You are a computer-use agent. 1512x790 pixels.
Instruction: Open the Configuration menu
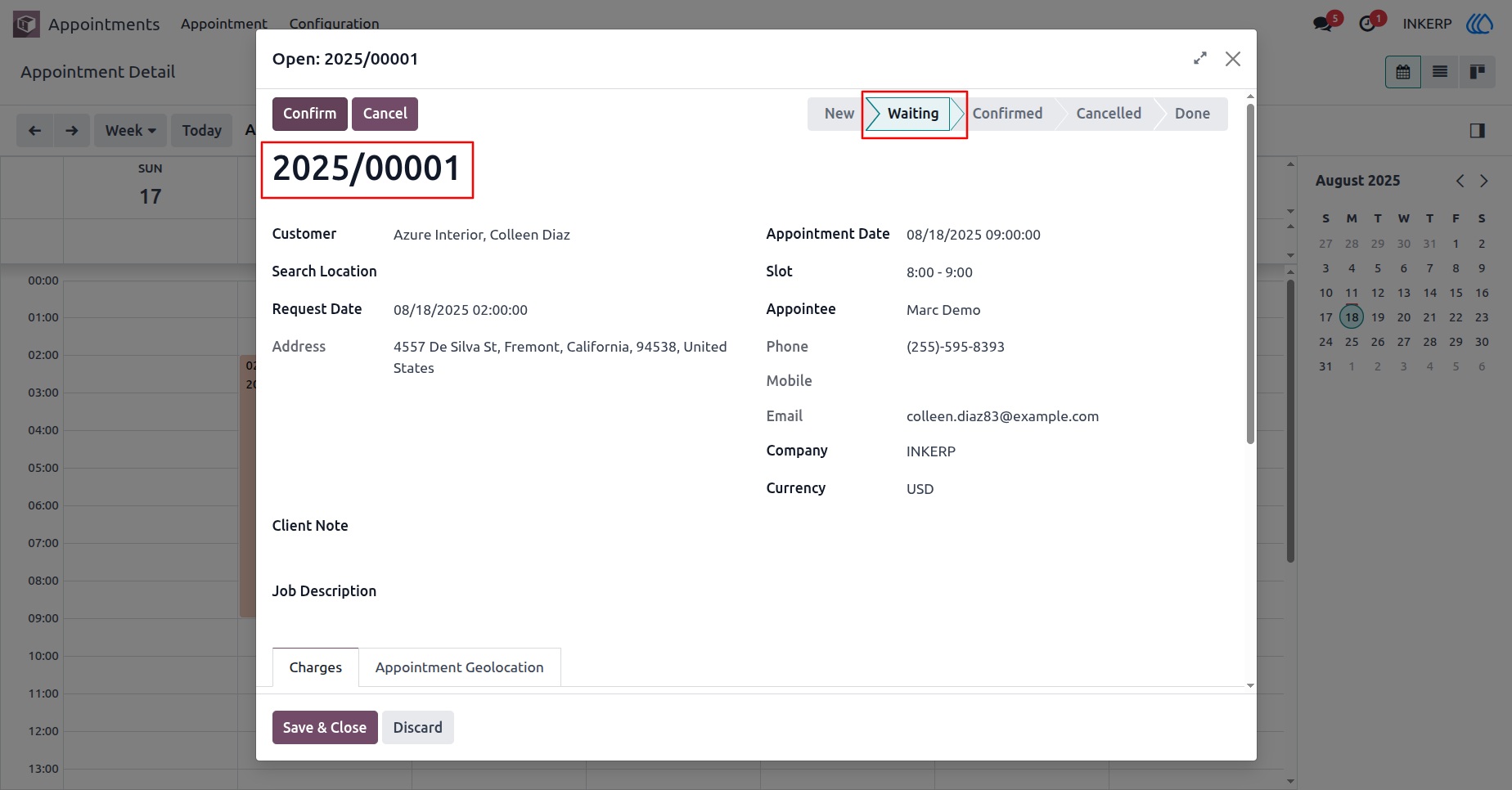pyautogui.click(x=334, y=24)
